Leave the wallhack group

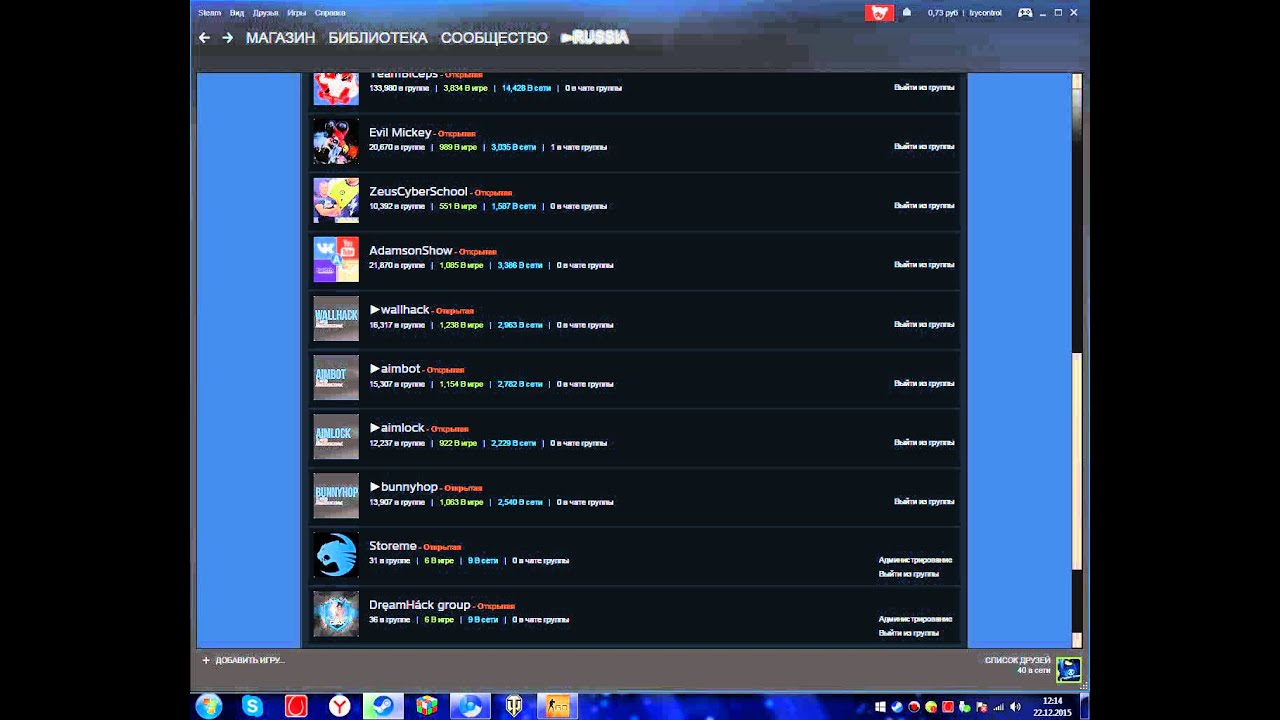(x=924, y=324)
